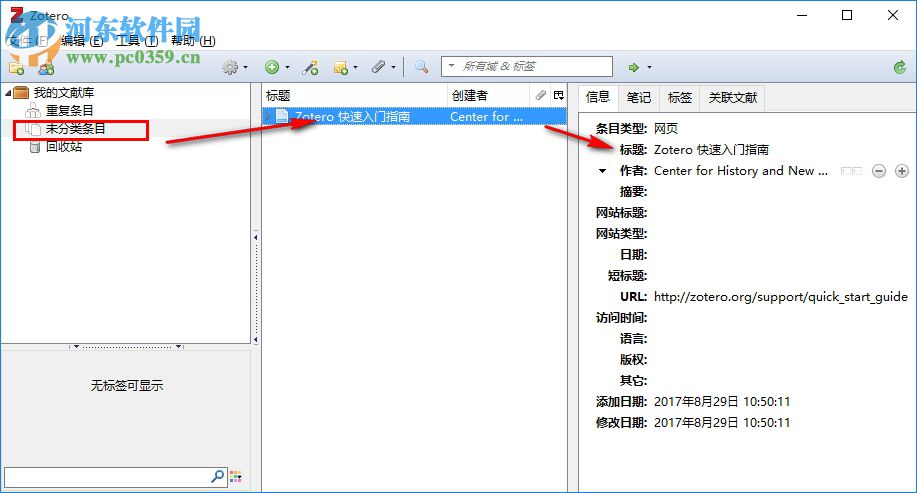Click the empty 摘要 field

[x=781, y=192]
